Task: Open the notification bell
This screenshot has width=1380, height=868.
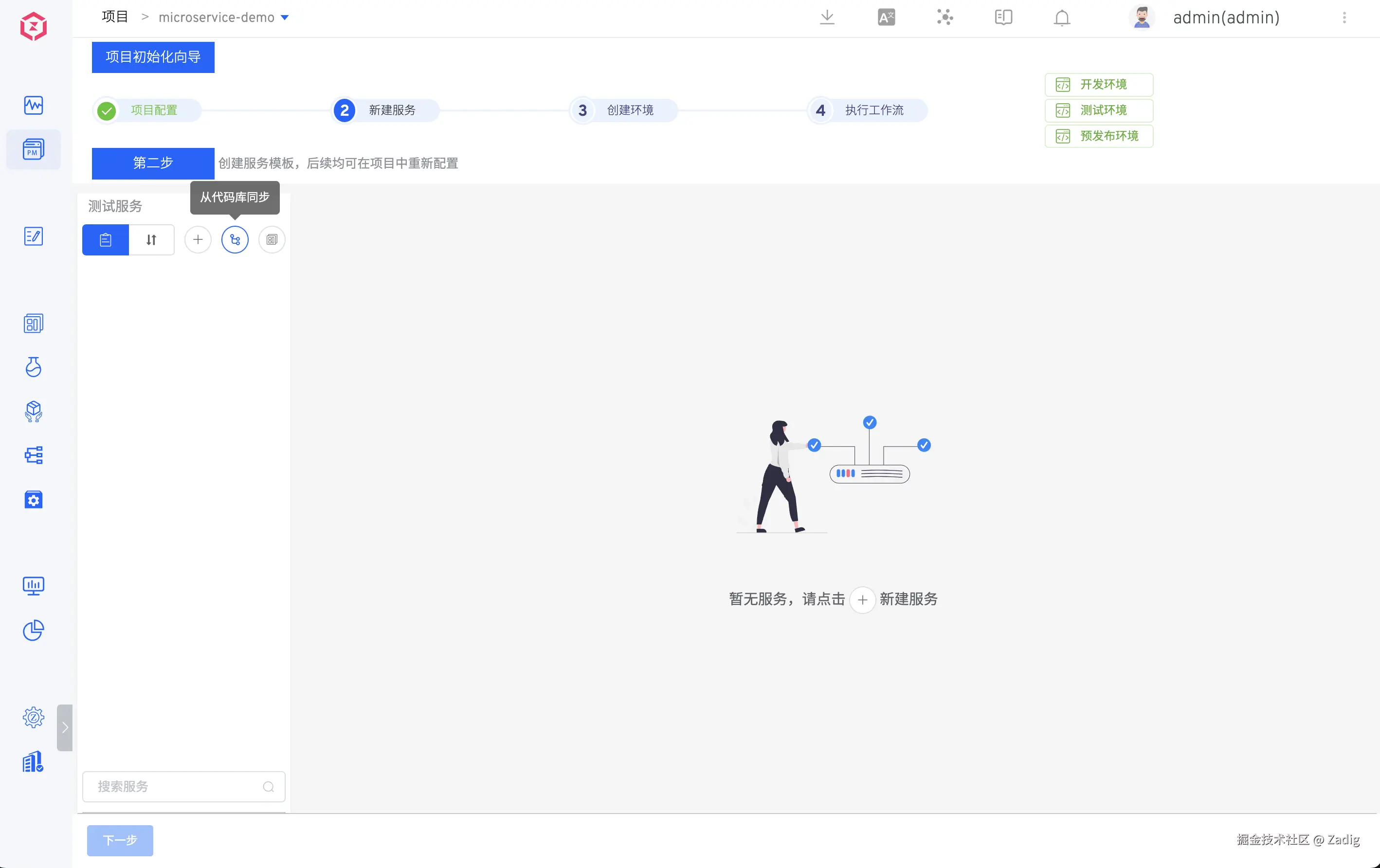Action: click(x=1061, y=18)
